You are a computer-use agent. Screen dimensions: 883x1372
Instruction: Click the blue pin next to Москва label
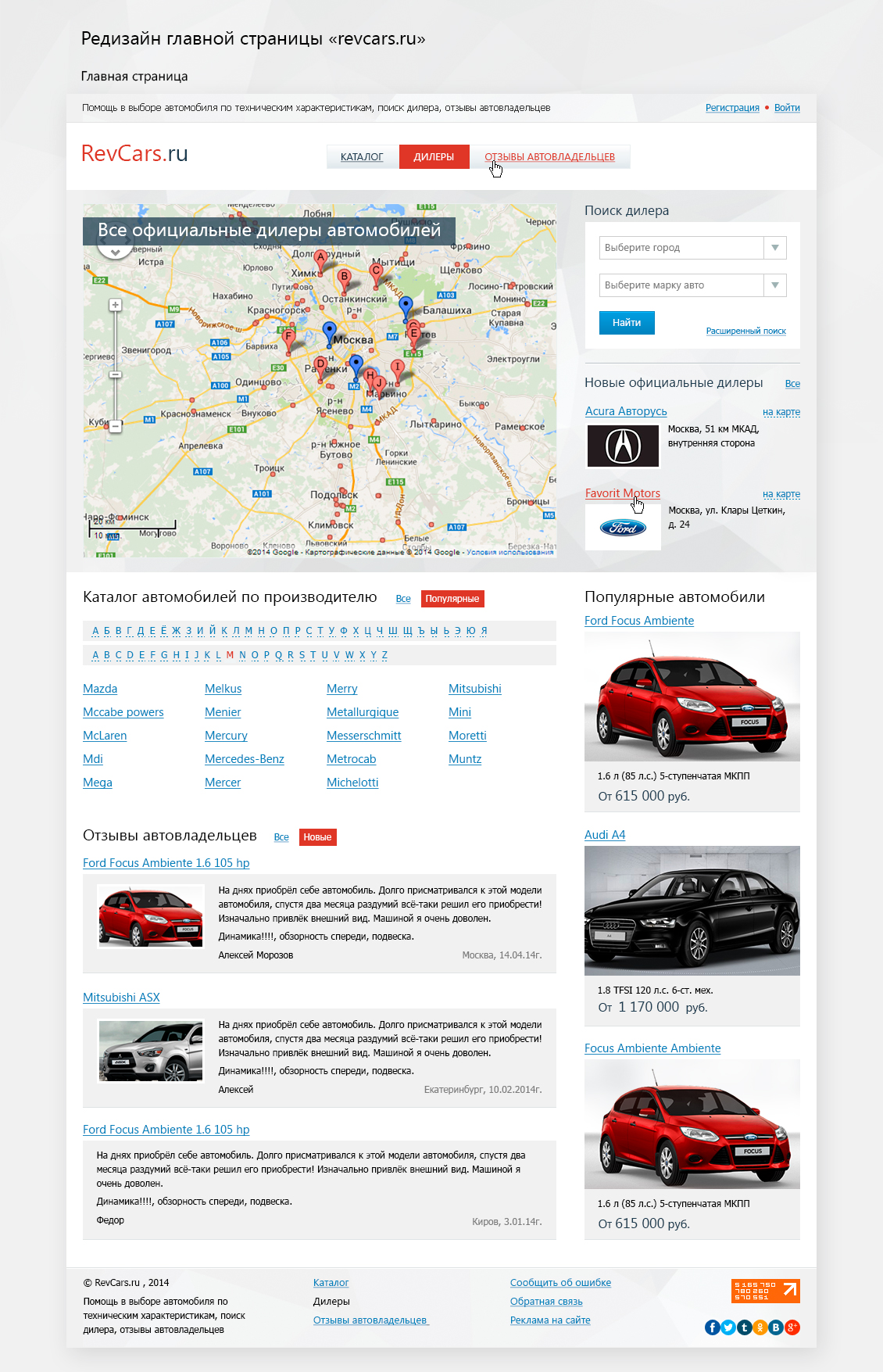coord(329,334)
